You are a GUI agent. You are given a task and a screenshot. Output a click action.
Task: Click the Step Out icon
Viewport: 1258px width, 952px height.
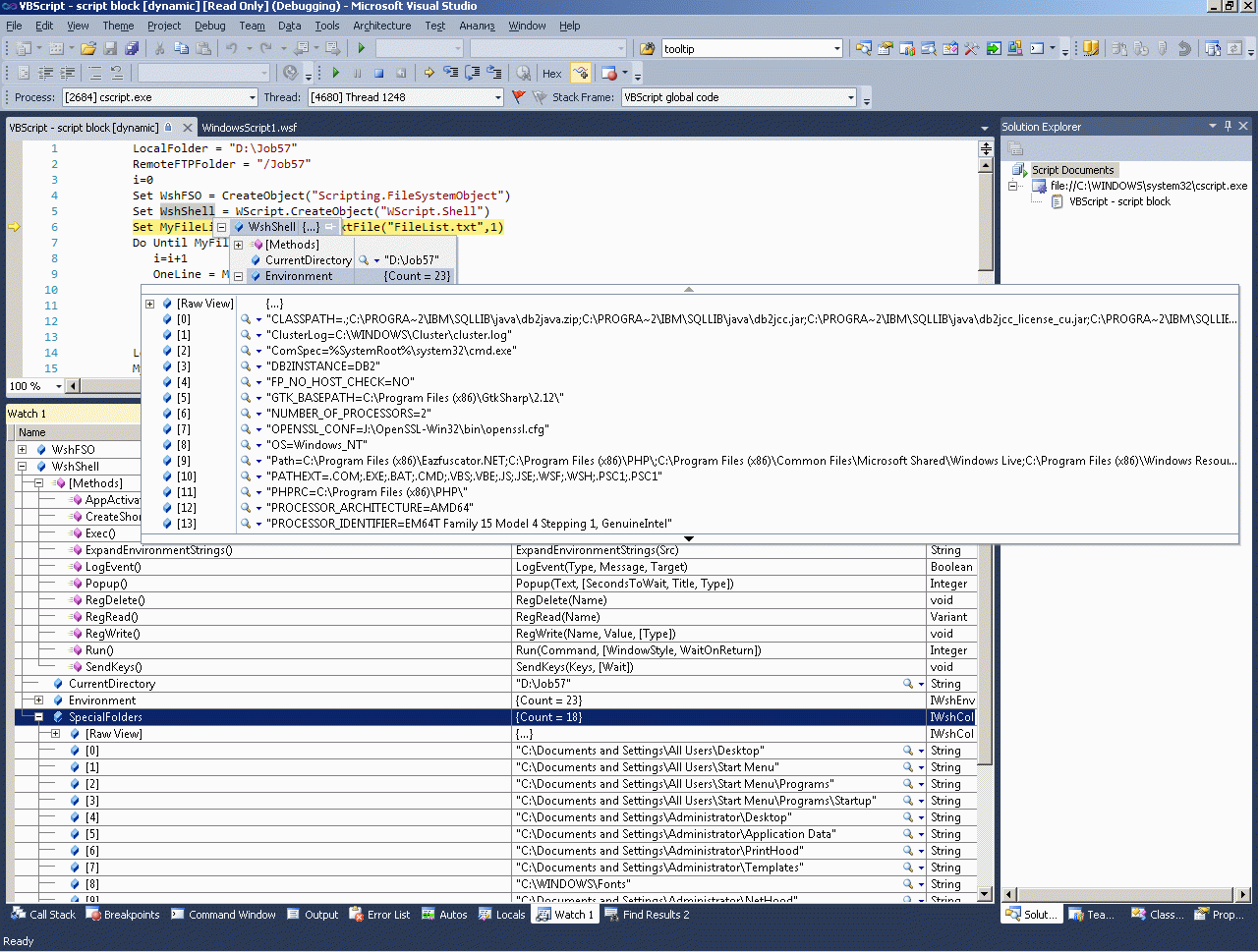coord(493,73)
